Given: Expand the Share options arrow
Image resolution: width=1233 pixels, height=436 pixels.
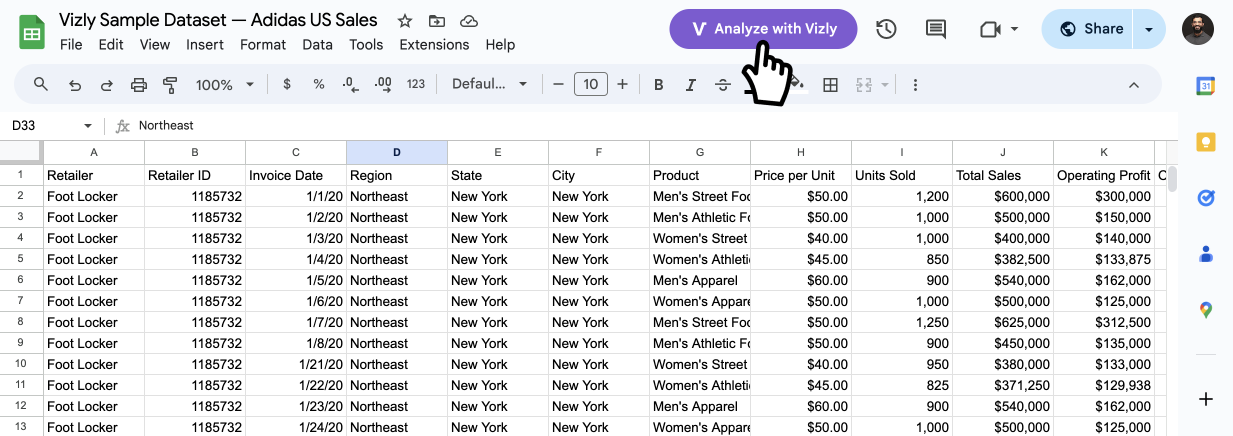Looking at the screenshot, I should click(1149, 29).
